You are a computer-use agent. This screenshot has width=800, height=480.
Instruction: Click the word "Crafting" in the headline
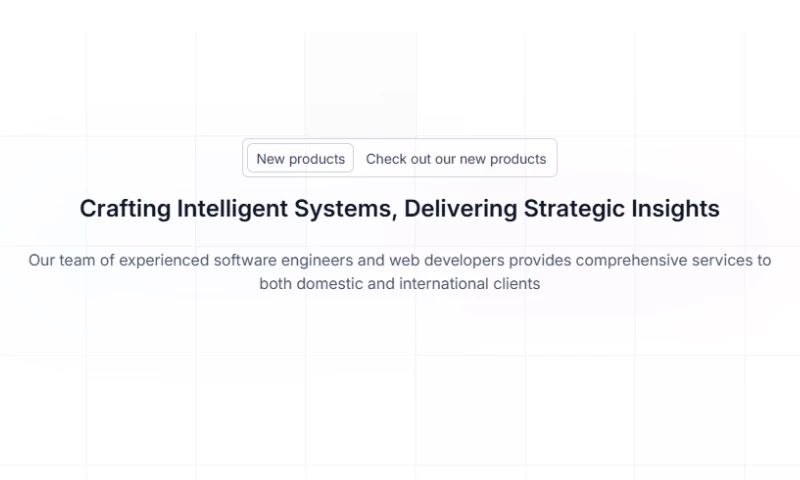125,208
